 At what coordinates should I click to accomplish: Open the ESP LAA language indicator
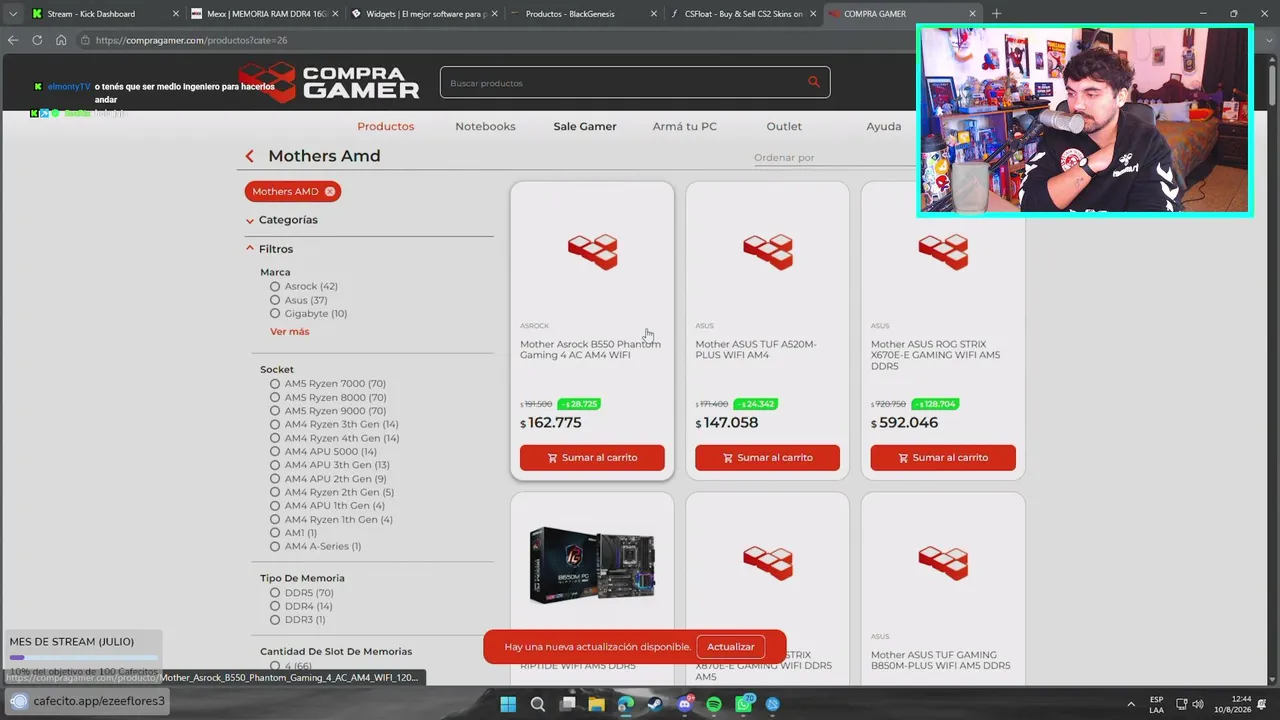pyautogui.click(x=1156, y=704)
